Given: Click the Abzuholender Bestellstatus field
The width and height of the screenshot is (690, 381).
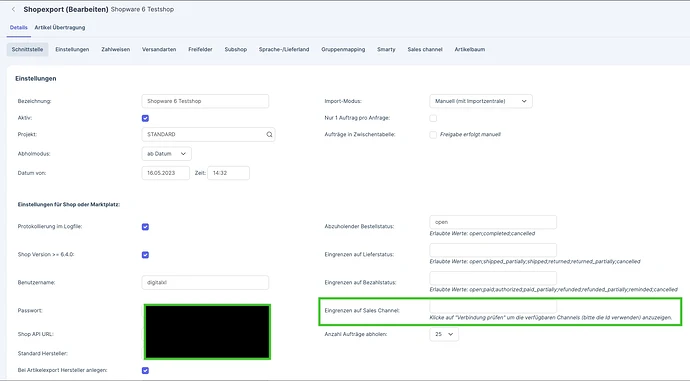Looking at the screenshot, I should (493, 222).
